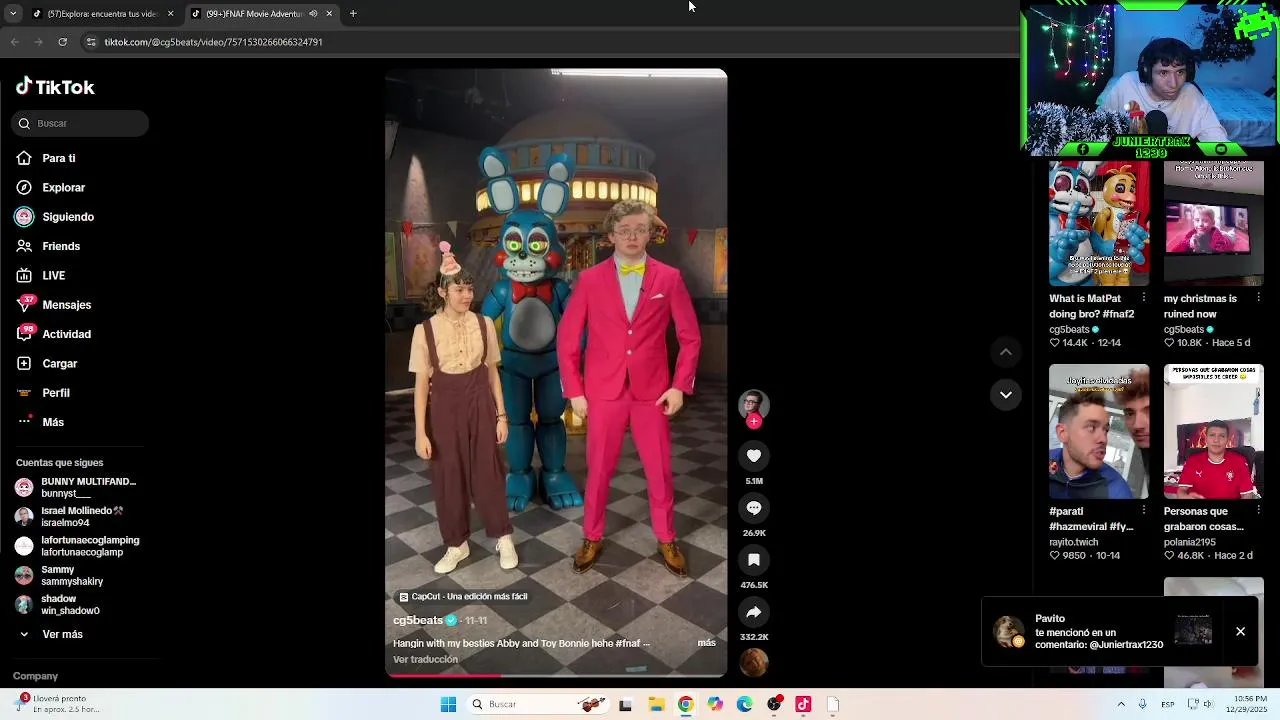Save video with bookmark icon

point(754,560)
